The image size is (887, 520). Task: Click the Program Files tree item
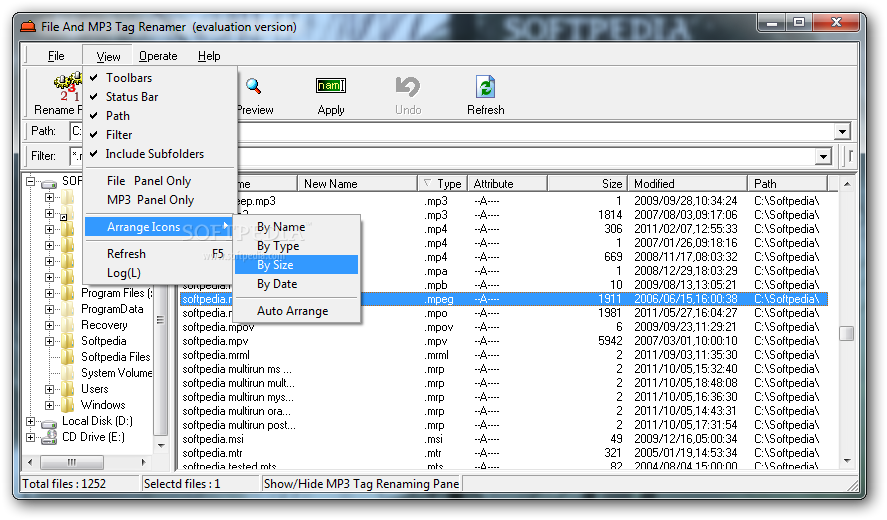click(116, 293)
